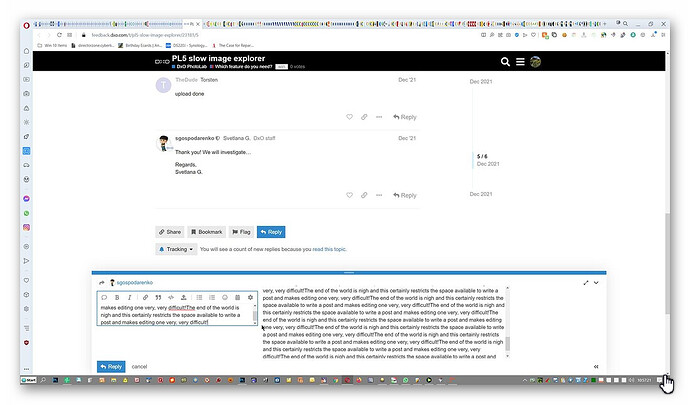Viewport: 690px width, 405px height.
Task: Flag this topic
Action: tap(241, 232)
